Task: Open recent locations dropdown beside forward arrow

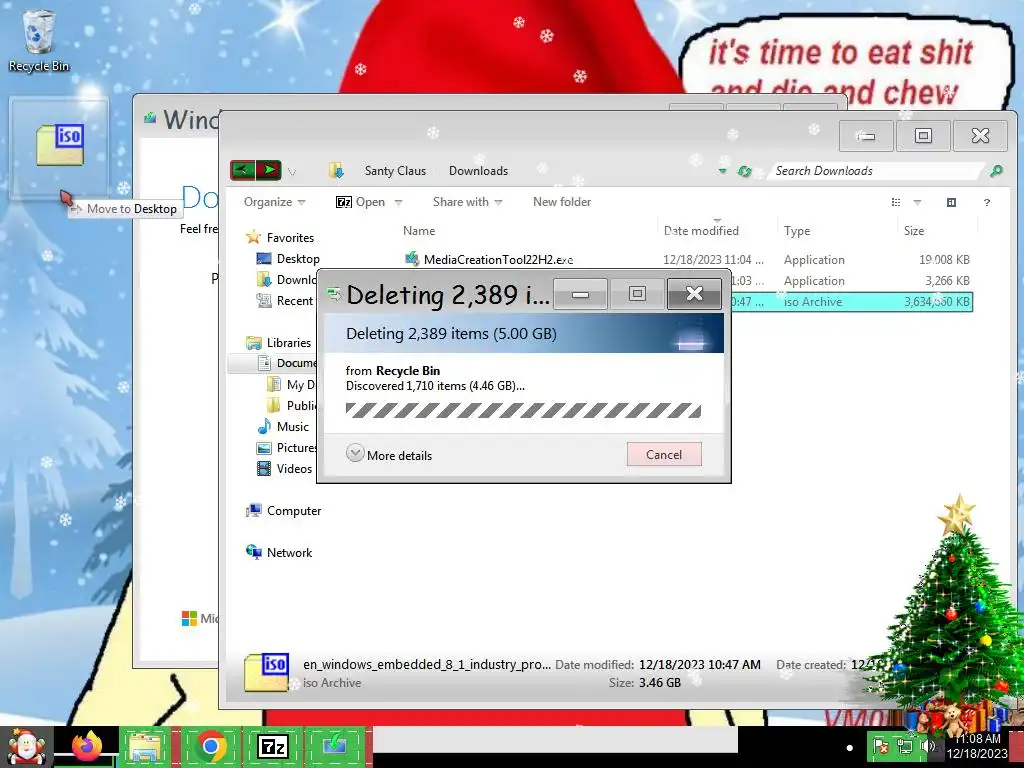Action: click(292, 172)
